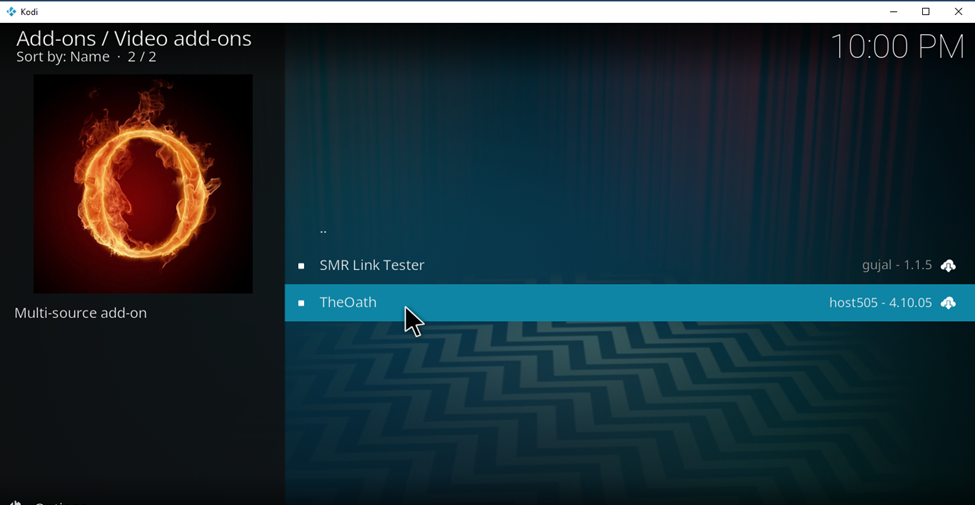
Task: Click 'Multi-source add-on' description text
Action: click(x=80, y=313)
